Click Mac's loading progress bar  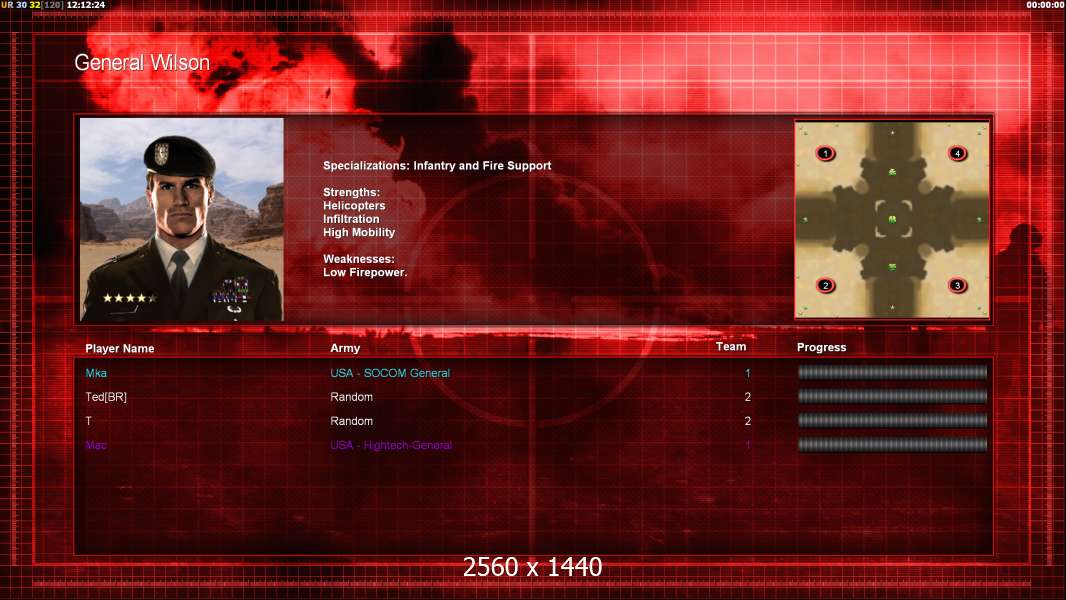point(892,445)
